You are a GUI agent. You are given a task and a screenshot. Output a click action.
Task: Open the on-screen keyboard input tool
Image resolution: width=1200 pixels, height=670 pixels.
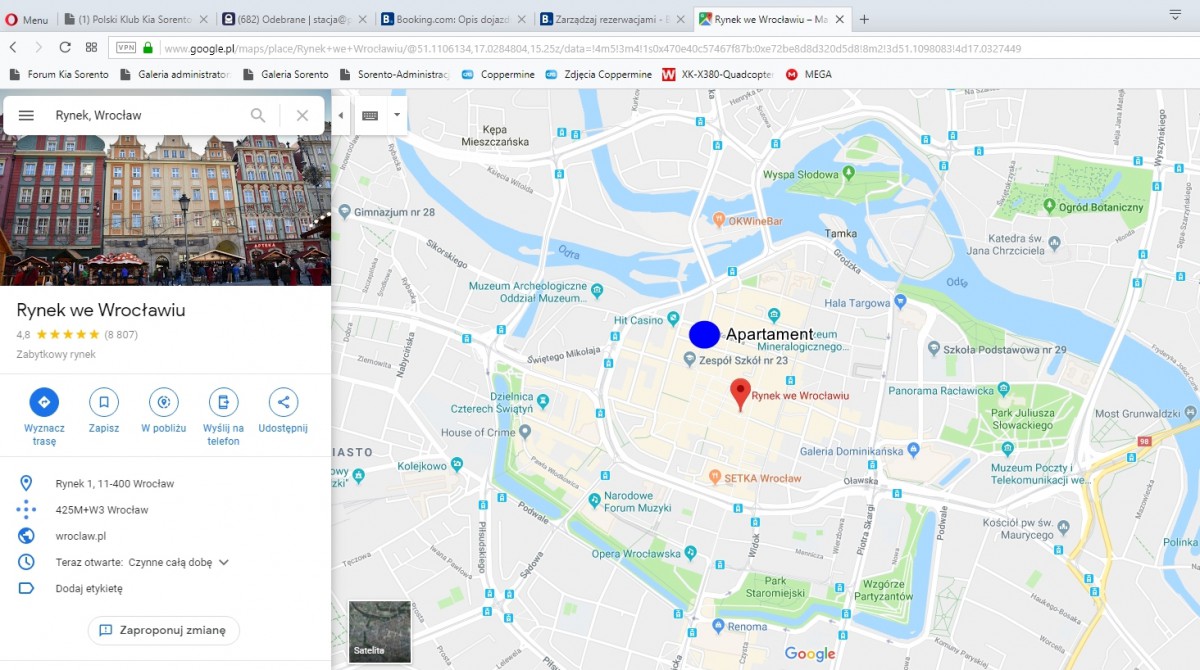point(370,115)
